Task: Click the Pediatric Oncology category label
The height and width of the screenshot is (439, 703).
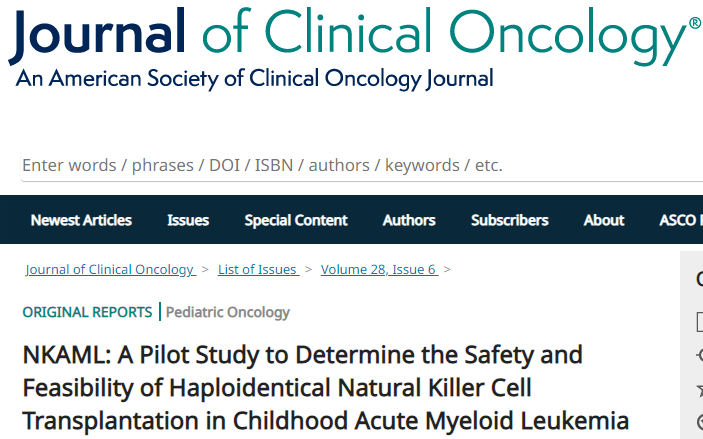Action: coord(228,312)
